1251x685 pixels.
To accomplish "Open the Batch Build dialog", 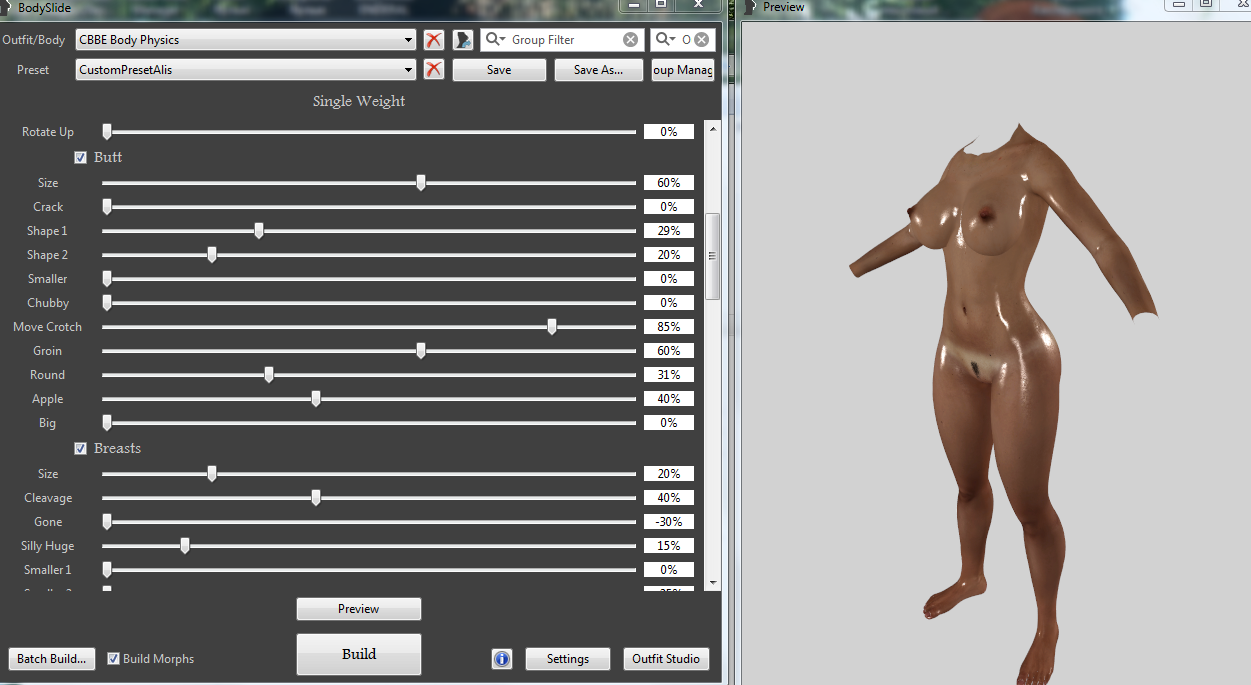I will [x=52, y=659].
